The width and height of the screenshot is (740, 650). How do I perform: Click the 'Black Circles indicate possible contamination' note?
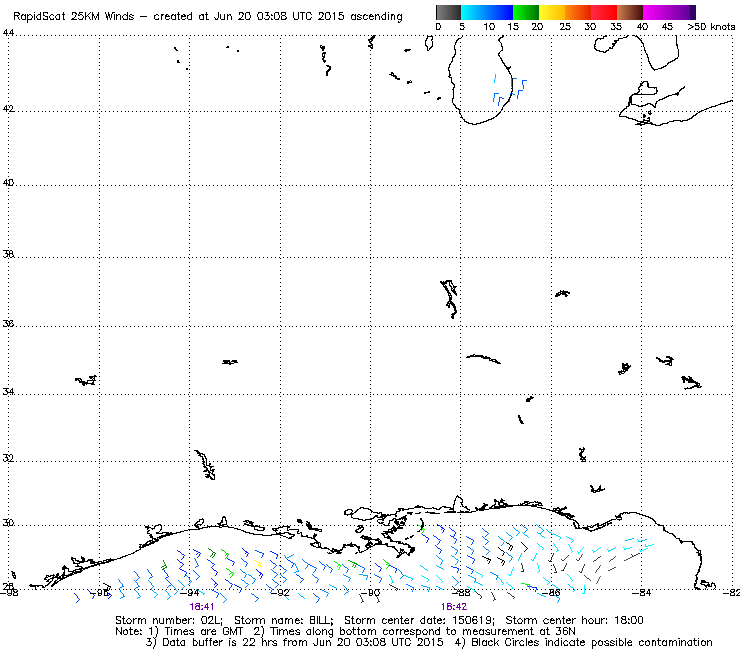point(592,642)
